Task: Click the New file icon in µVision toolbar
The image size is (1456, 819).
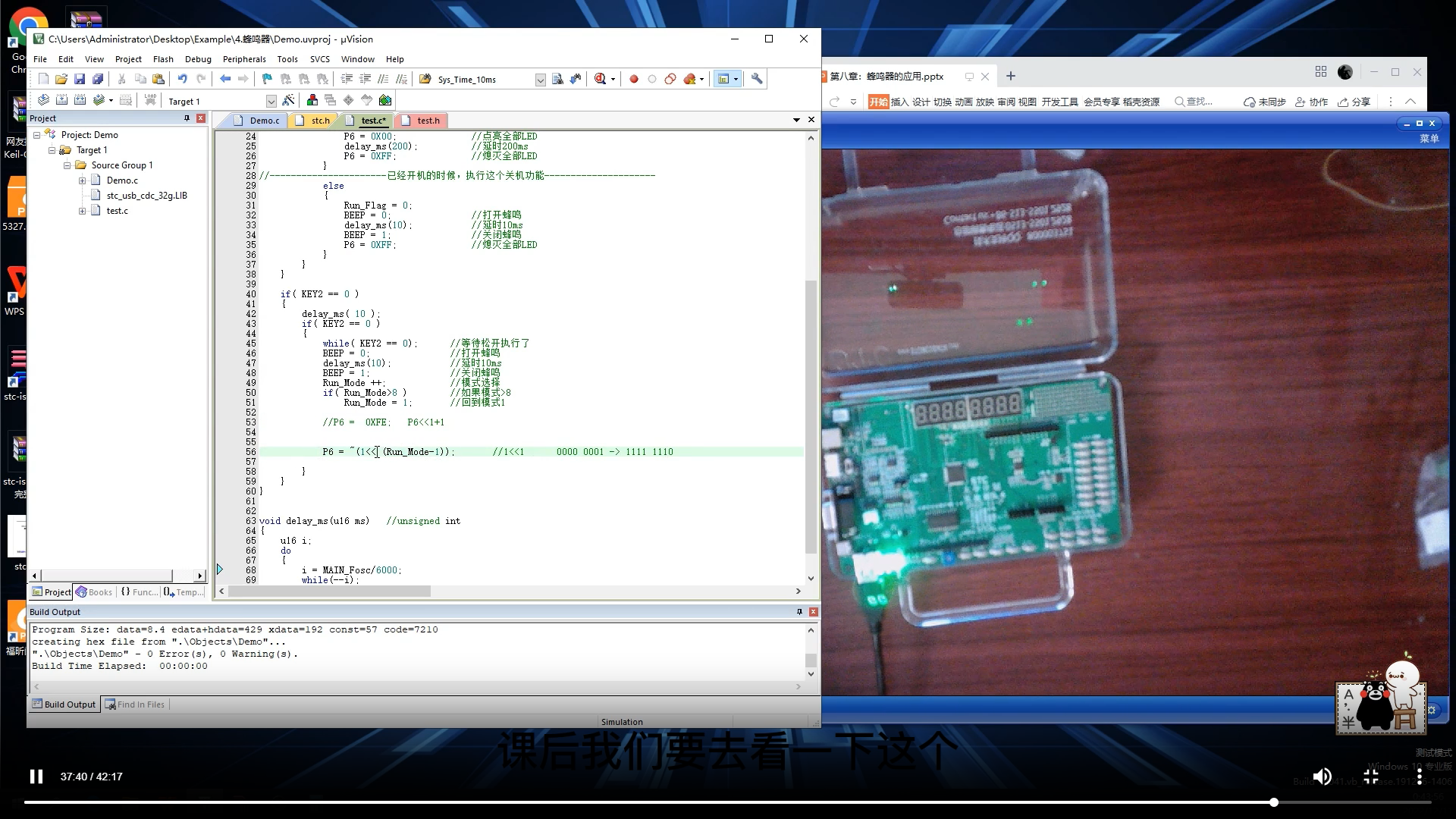Action: 43,79
